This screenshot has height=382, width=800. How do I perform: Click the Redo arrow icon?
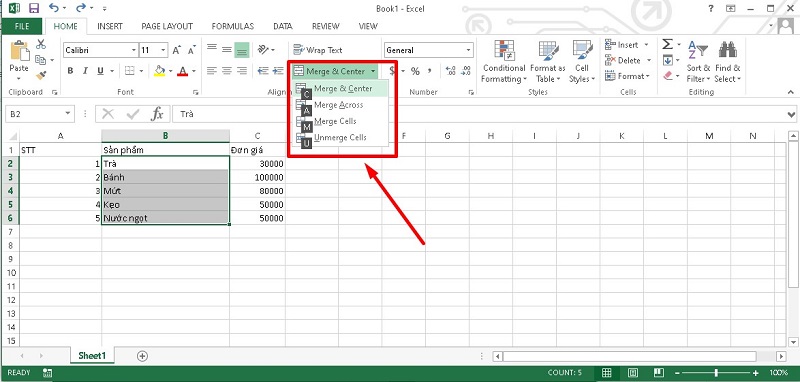pyautogui.click(x=80, y=8)
